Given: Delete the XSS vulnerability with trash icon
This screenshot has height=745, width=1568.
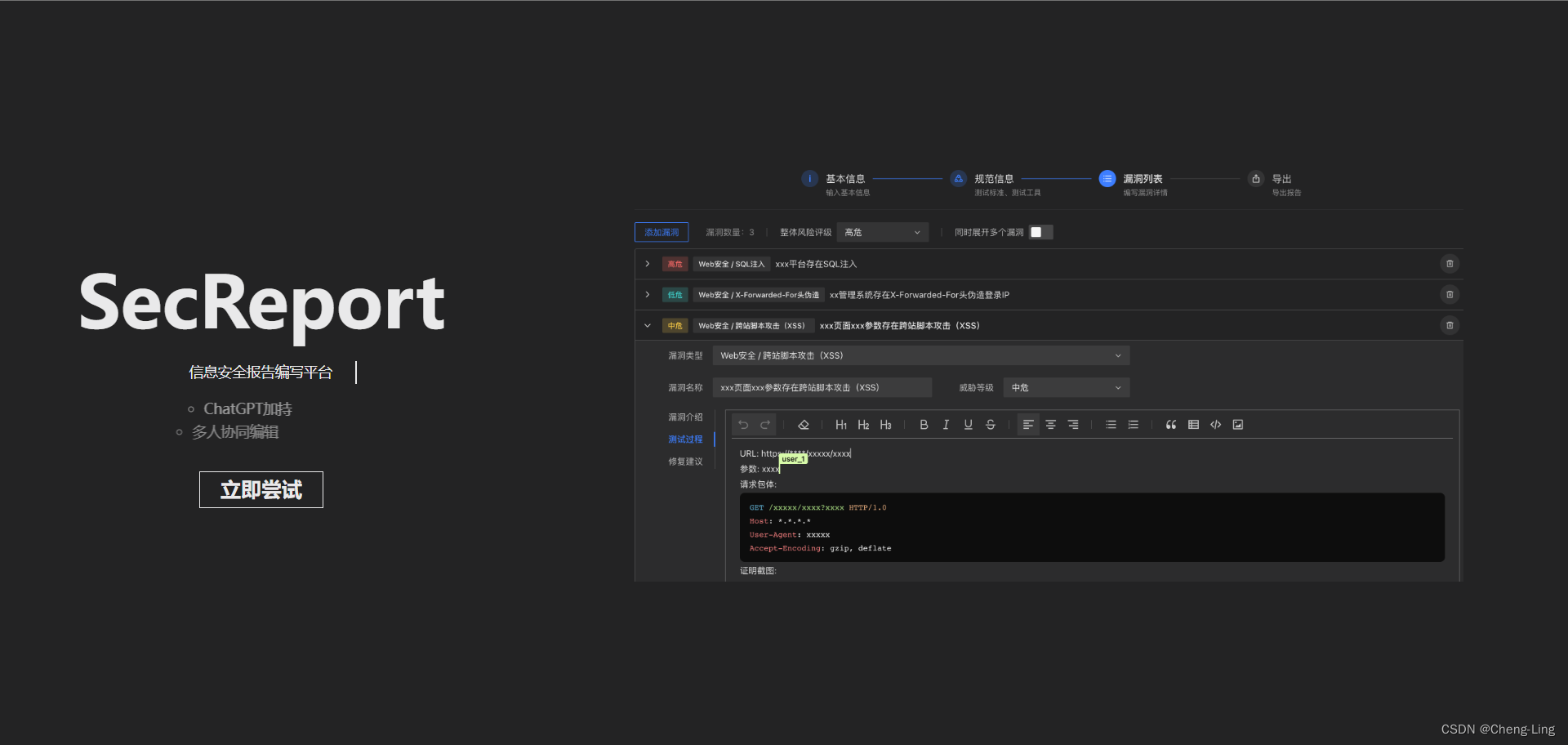Looking at the screenshot, I should tap(1450, 326).
